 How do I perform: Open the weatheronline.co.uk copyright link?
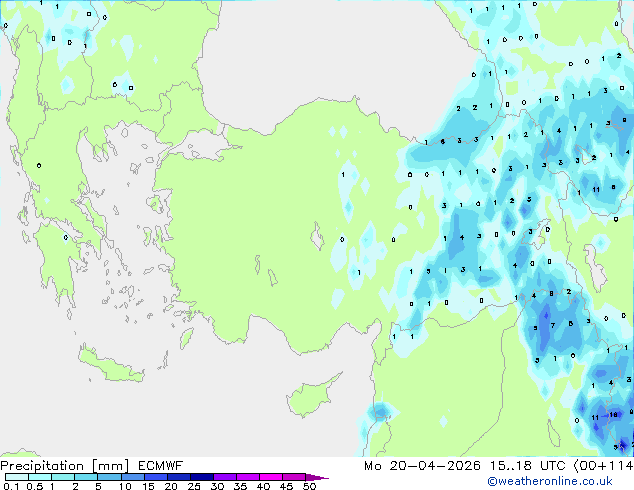pos(550,481)
